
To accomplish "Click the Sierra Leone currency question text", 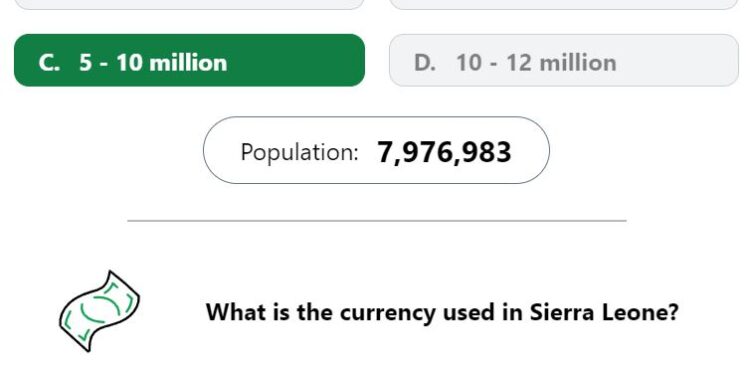I will click(x=442, y=312).
